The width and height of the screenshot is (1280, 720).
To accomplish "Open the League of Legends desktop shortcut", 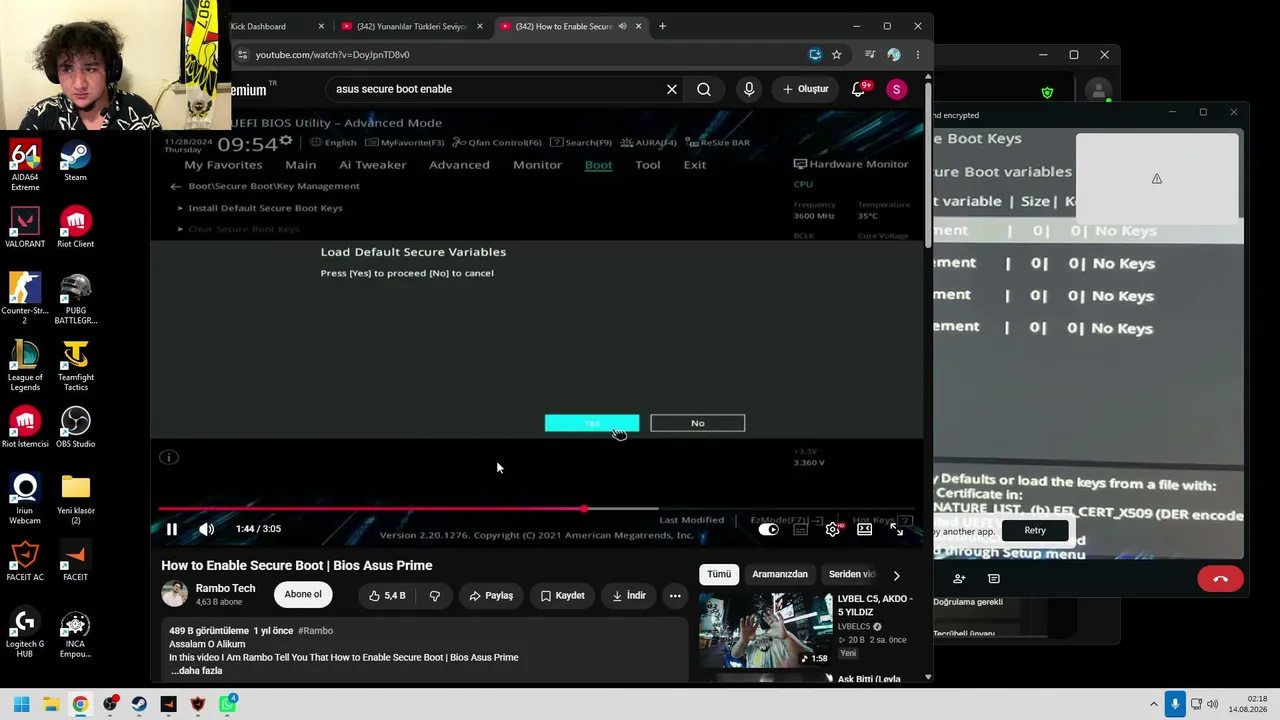I will pos(25,366).
